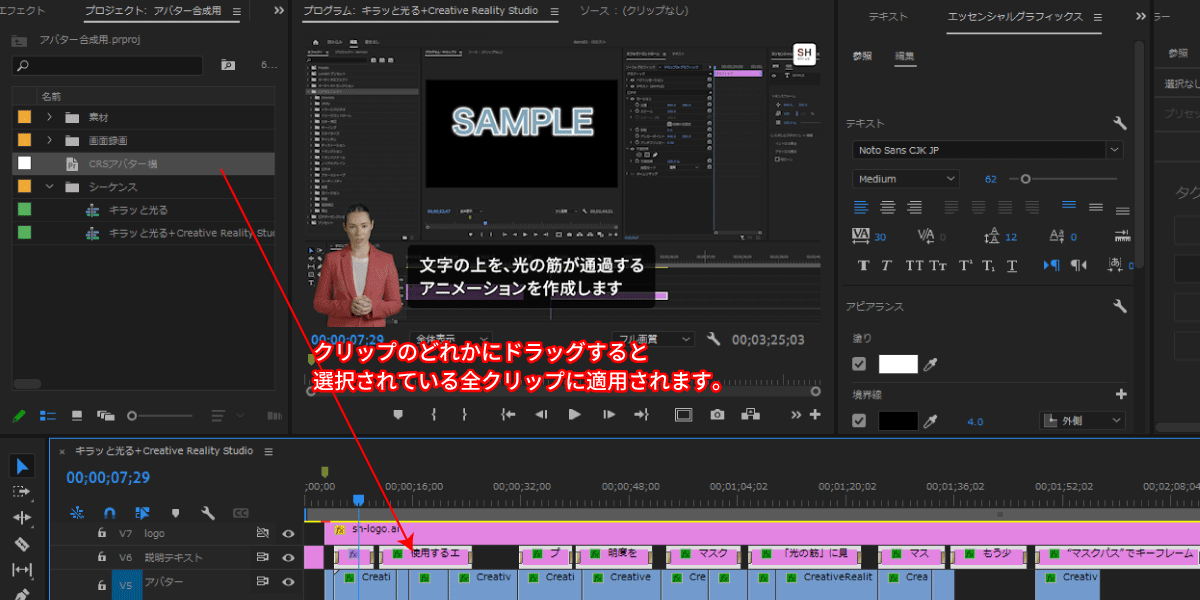The width and height of the screenshot is (1200, 600).
Task: Toggle timeline Snap magnet icon
Action: pos(110,513)
